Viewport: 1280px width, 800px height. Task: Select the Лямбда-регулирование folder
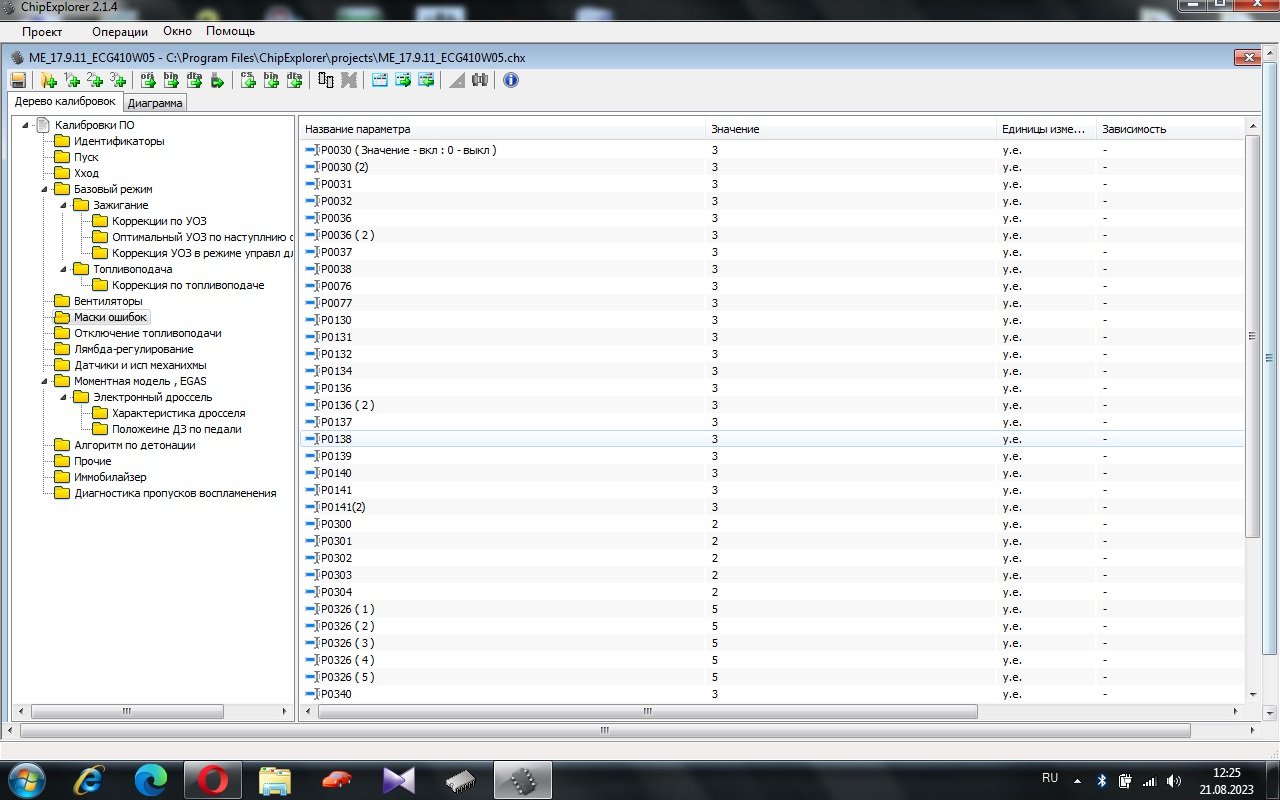click(x=133, y=349)
